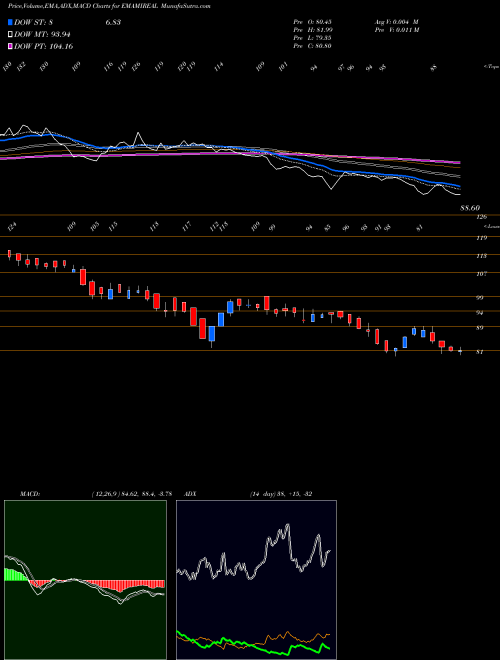The width and height of the screenshot is (500, 660).
Task: Click the first red candlestick on the left
Action: tap(9, 253)
